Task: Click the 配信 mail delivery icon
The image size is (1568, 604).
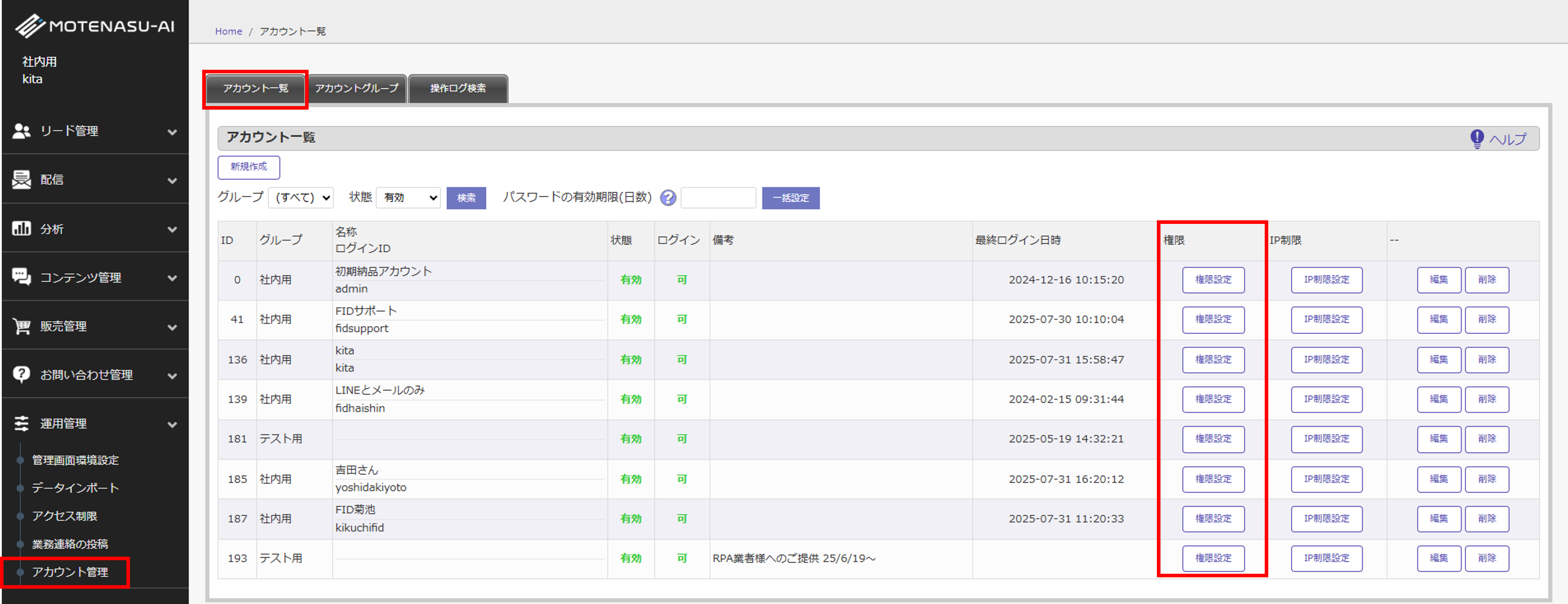Action: click(21, 180)
